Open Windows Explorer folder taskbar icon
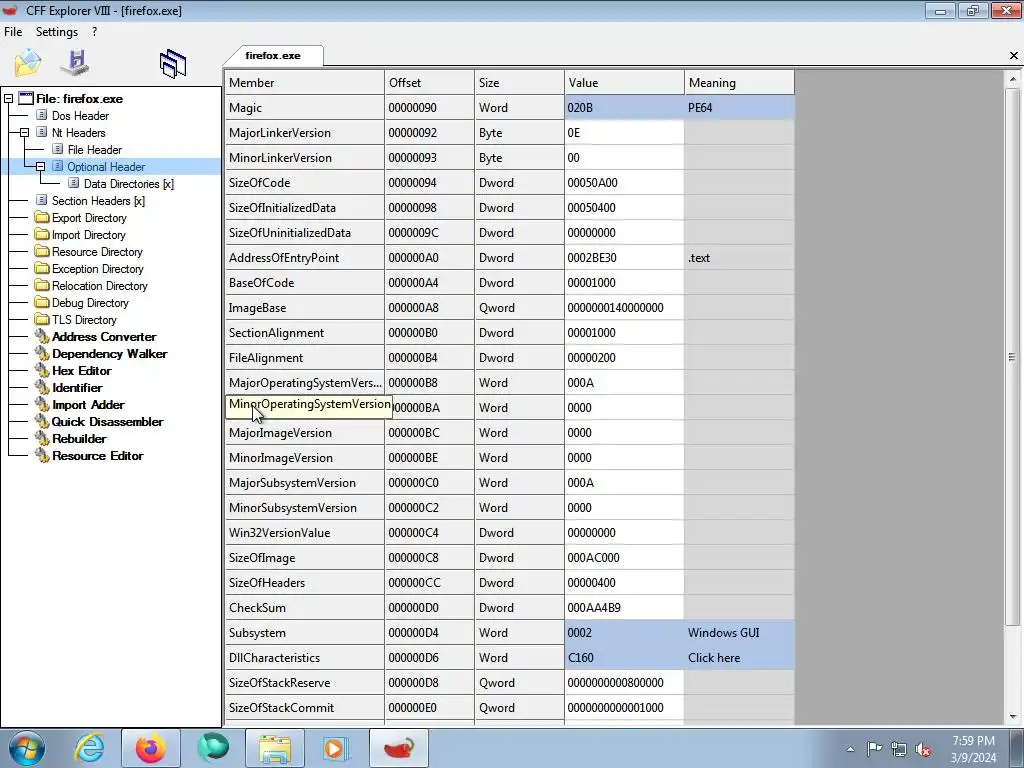The image size is (1024, 768). coord(275,748)
